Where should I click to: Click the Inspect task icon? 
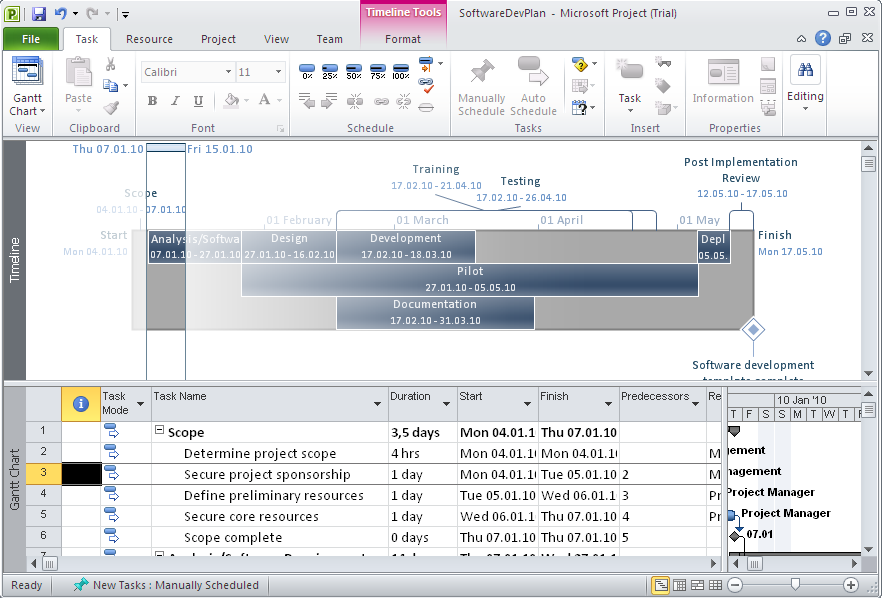579,64
